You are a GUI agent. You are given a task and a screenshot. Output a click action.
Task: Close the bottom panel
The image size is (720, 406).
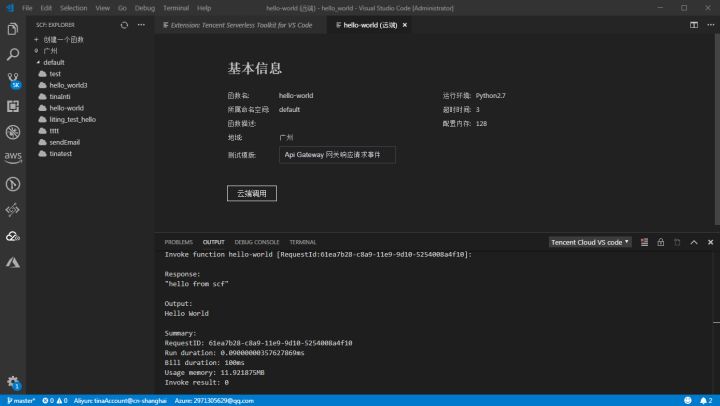pyautogui.click(x=710, y=242)
